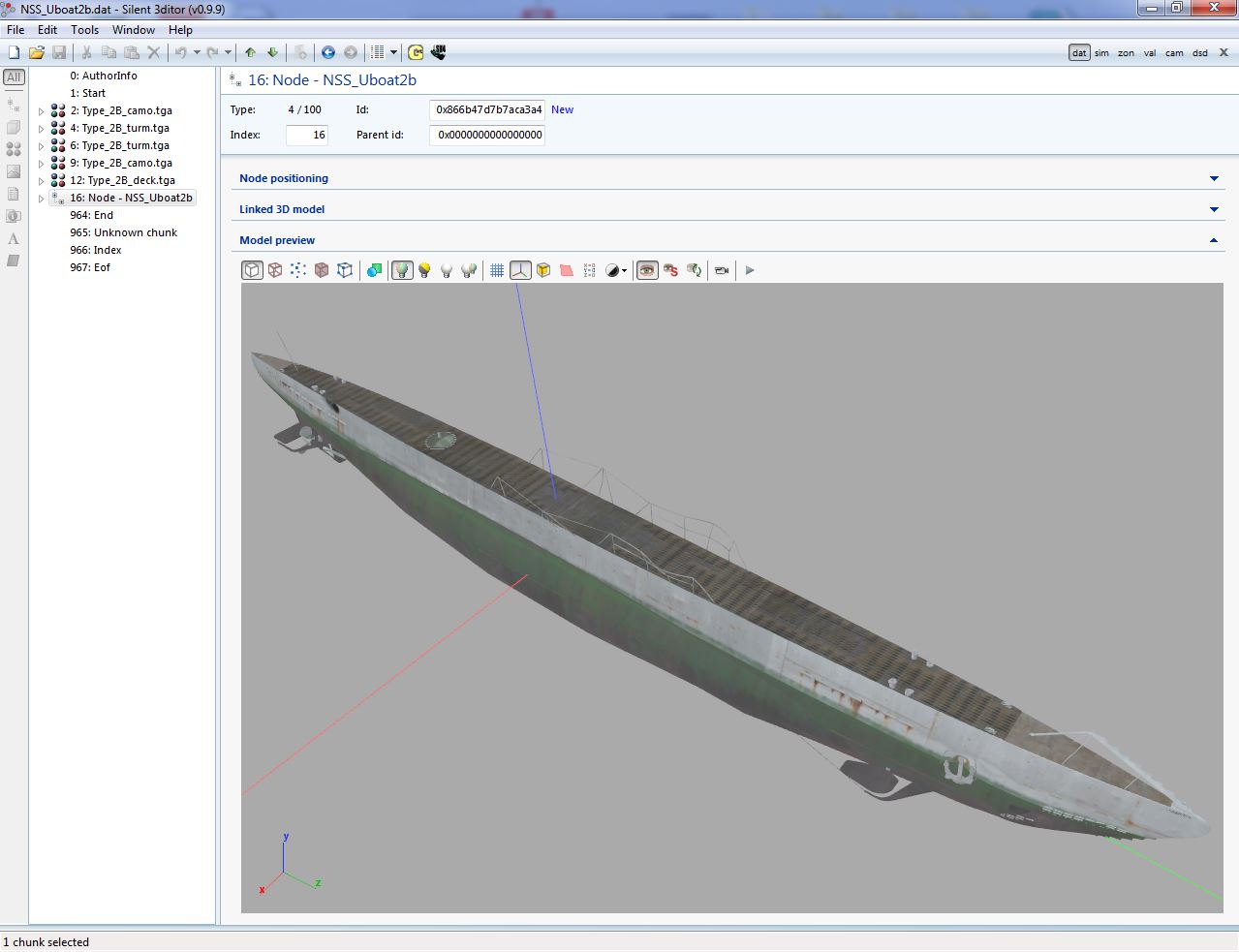Open the Edit menu
This screenshot has width=1239, height=952.
pos(47,30)
